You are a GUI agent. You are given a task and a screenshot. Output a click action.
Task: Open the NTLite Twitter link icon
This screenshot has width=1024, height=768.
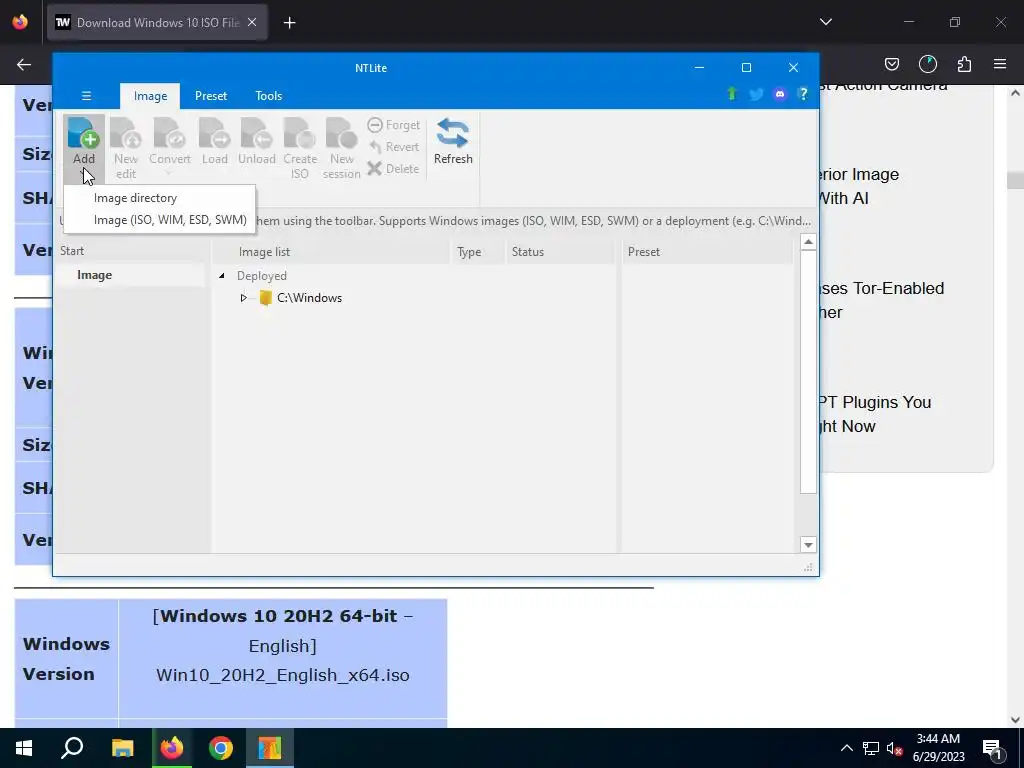point(756,94)
